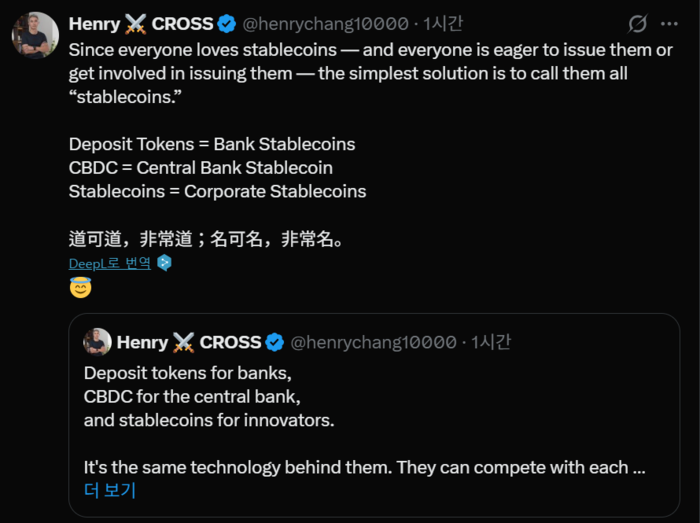Viewport: 700px width, 523px height.
Task: Expand the quoted tweet with '더 보기'
Action: pyautogui.click(x=110, y=490)
